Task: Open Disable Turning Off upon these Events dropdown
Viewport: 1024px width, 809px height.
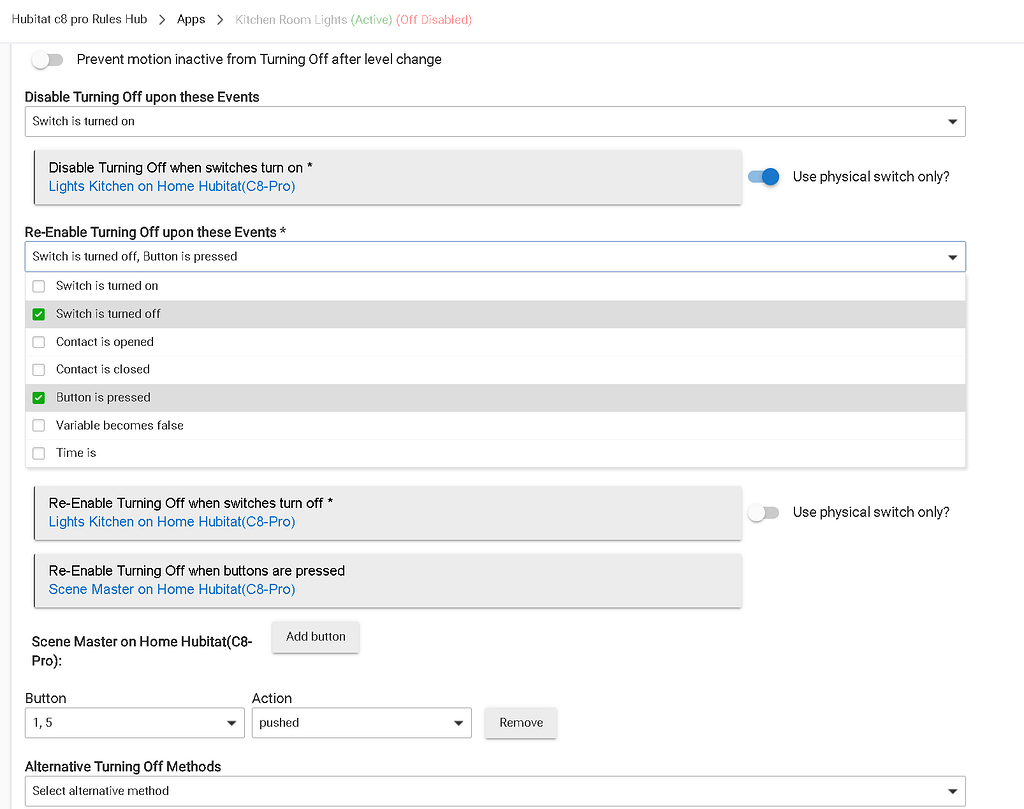Action: click(x=494, y=122)
